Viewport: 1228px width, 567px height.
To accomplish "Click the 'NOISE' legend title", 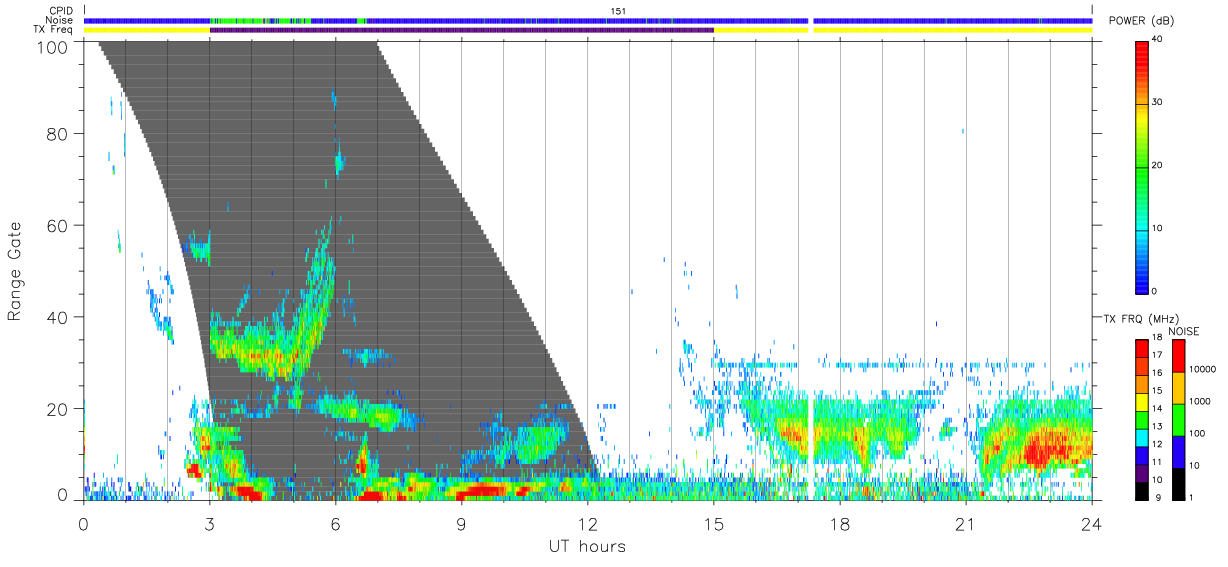I will [x=1185, y=331].
